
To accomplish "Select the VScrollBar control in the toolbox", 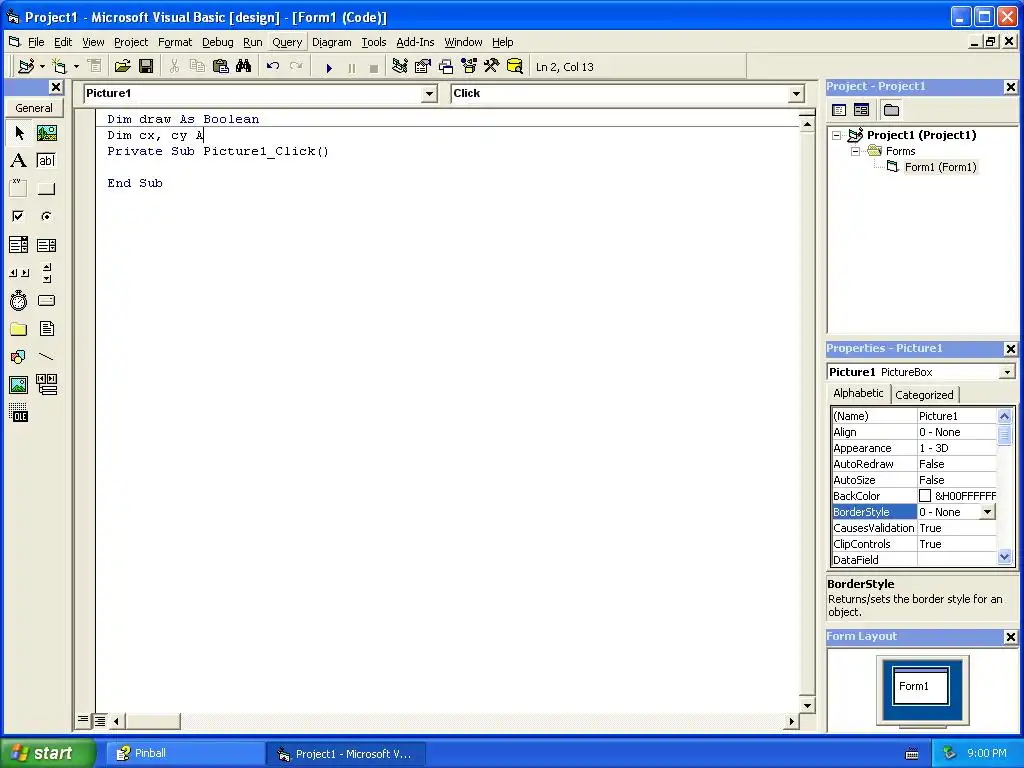I will click(46, 273).
